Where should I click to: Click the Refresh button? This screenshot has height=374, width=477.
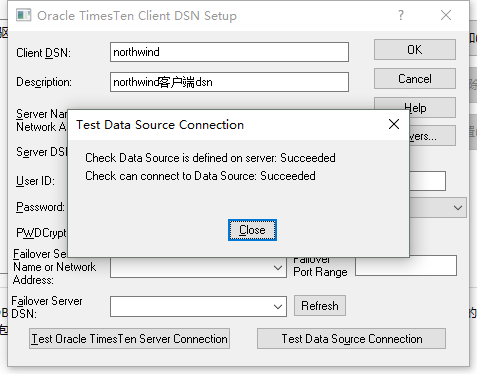[x=320, y=306]
